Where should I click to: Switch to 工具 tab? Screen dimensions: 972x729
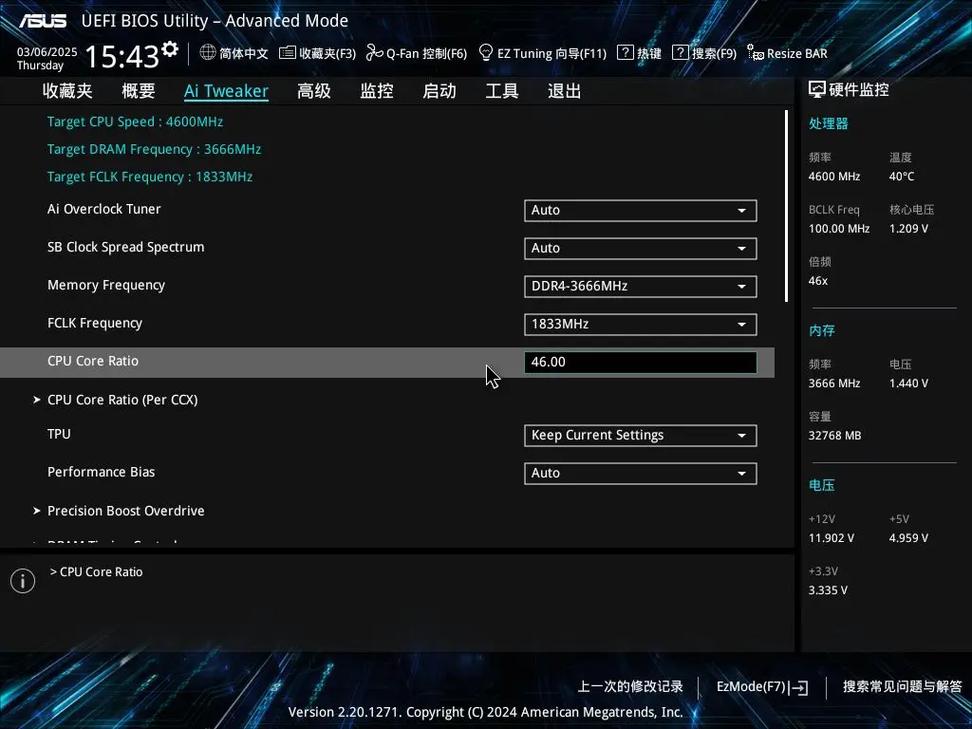point(502,91)
